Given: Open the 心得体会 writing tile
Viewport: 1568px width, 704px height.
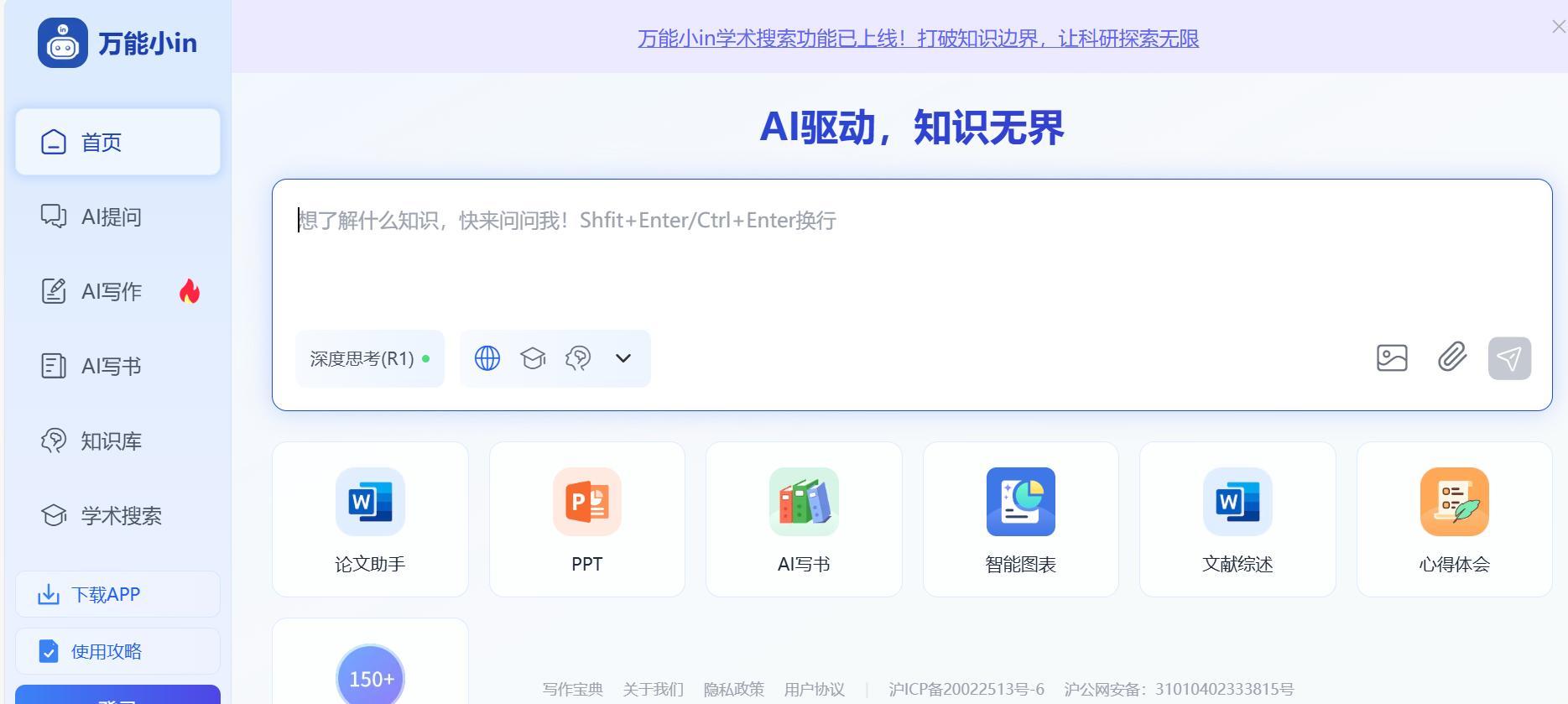Looking at the screenshot, I should (1454, 519).
